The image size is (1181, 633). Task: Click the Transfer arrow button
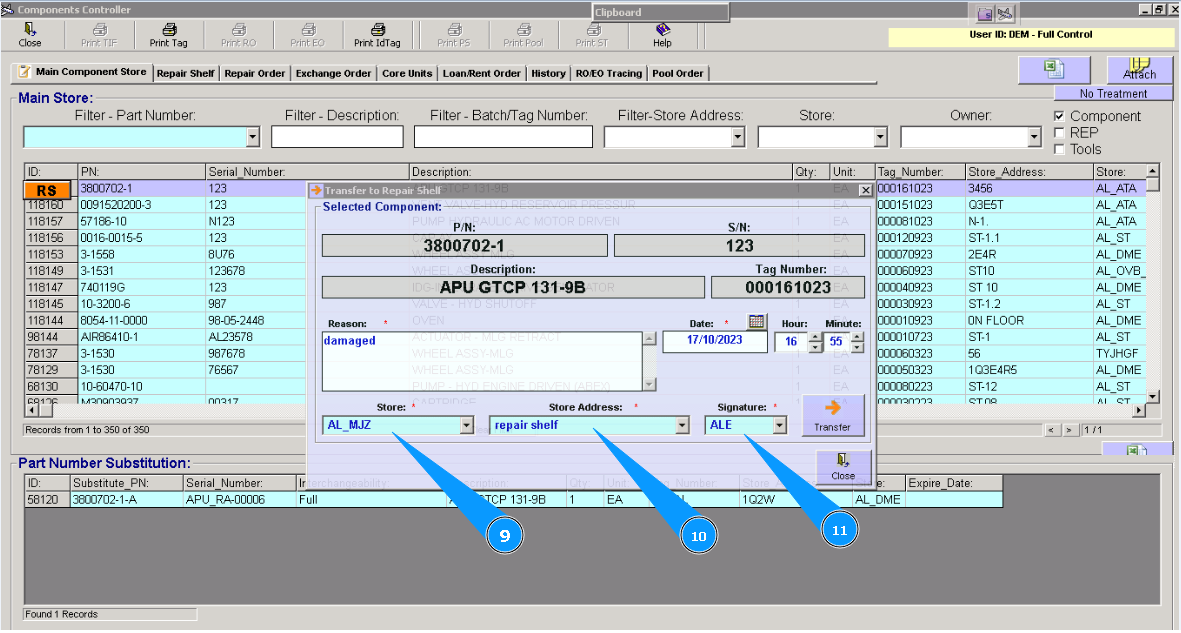click(834, 415)
